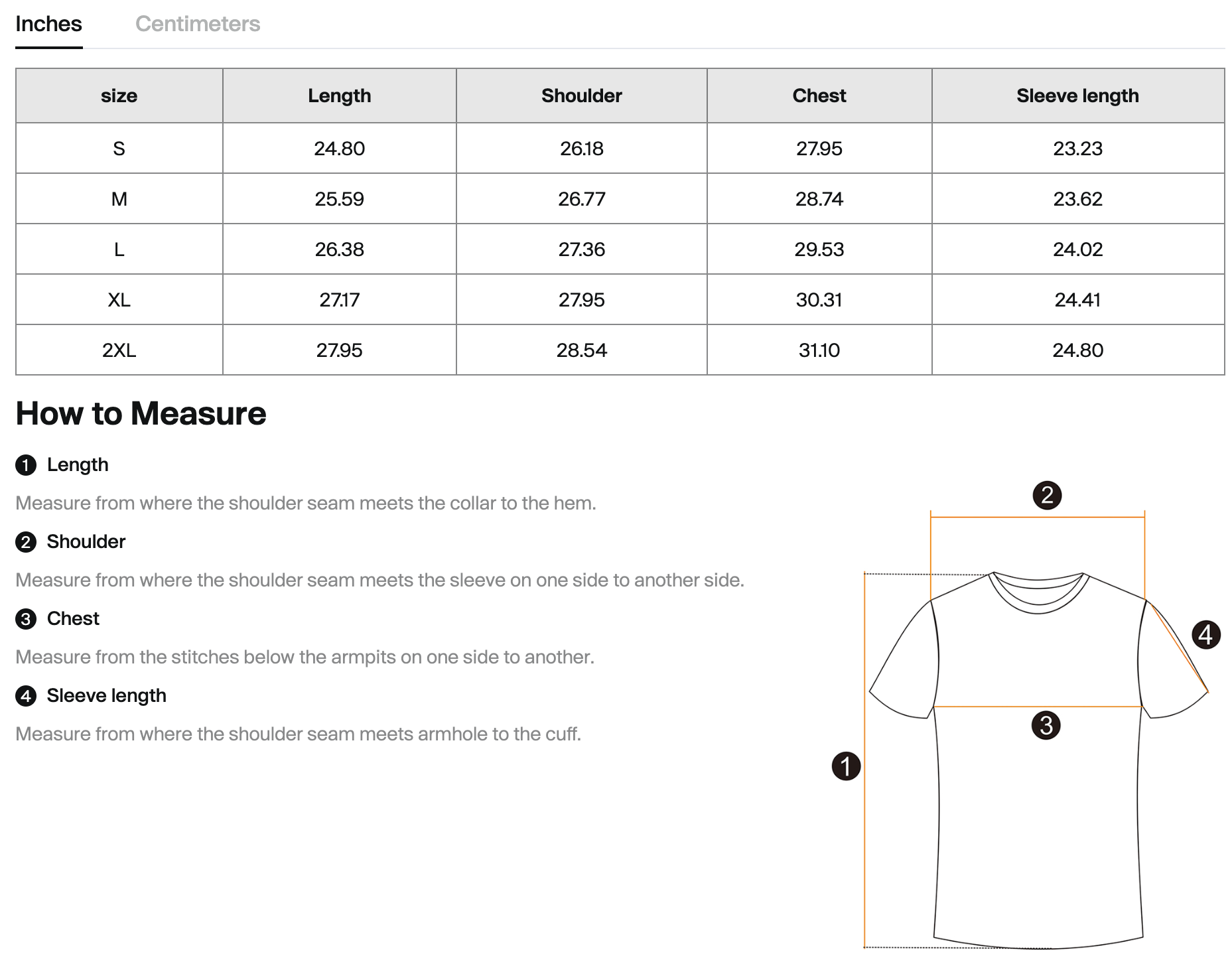This screenshot has height=964, width=1232.
Task: Select the XL size row label
Action: coord(119,300)
